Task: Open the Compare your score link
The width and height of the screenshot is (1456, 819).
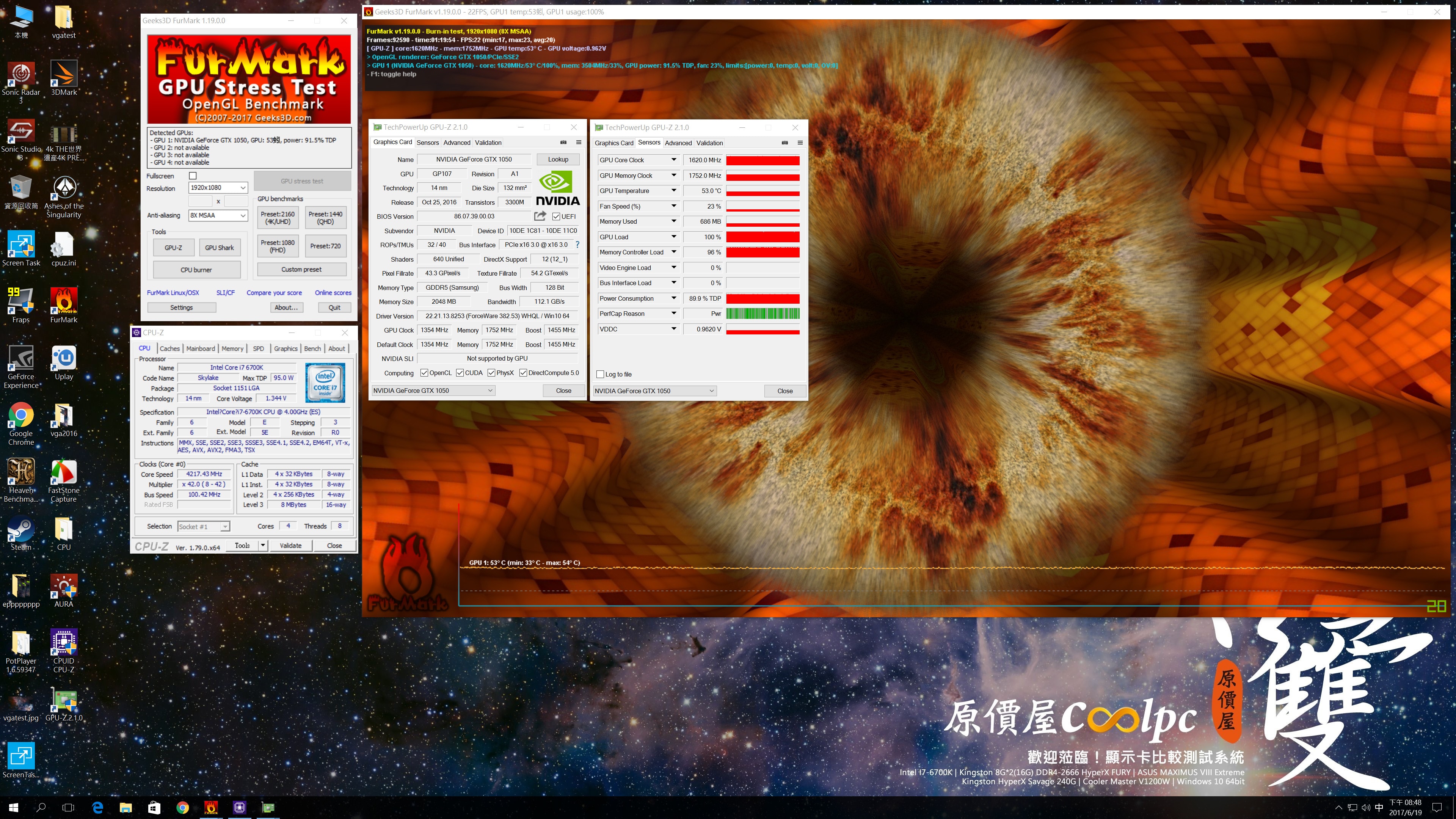Action: [274, 293]
